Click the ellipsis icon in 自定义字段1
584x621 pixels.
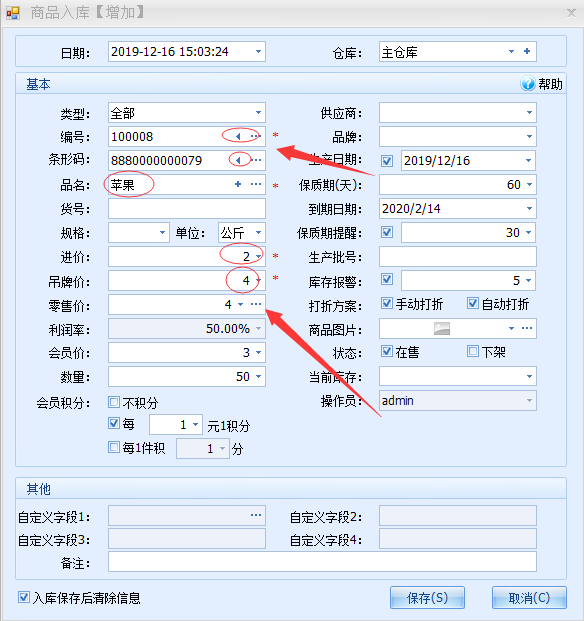tap(256, 515)
